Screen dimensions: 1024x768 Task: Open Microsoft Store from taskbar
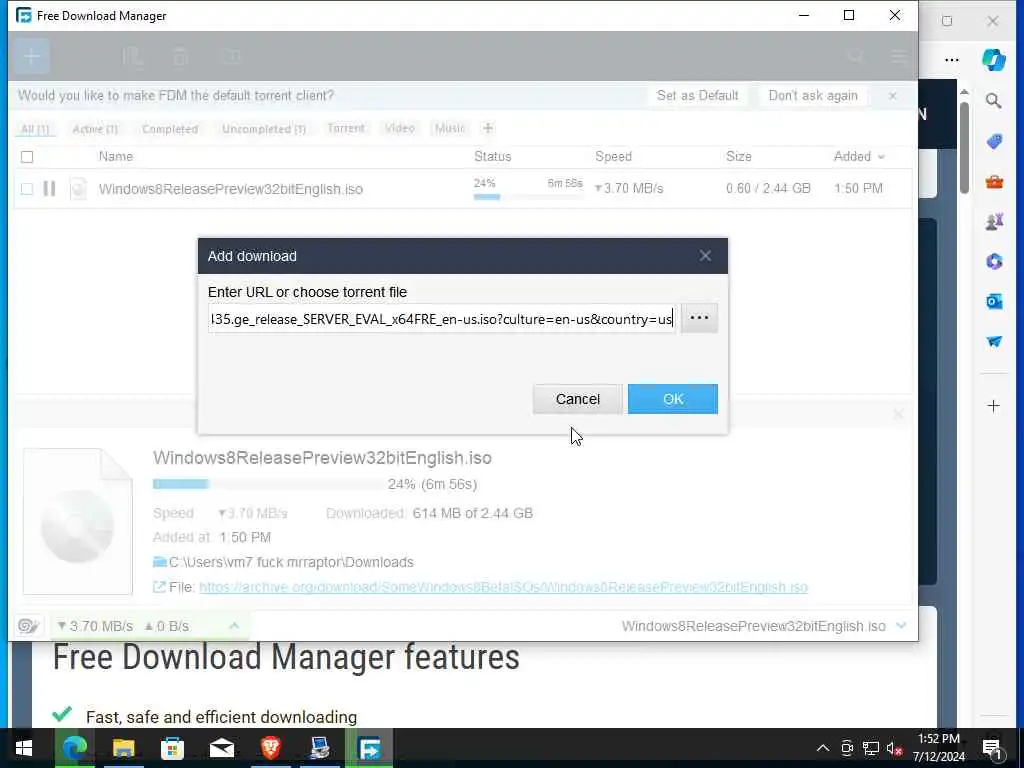(172, 748)
